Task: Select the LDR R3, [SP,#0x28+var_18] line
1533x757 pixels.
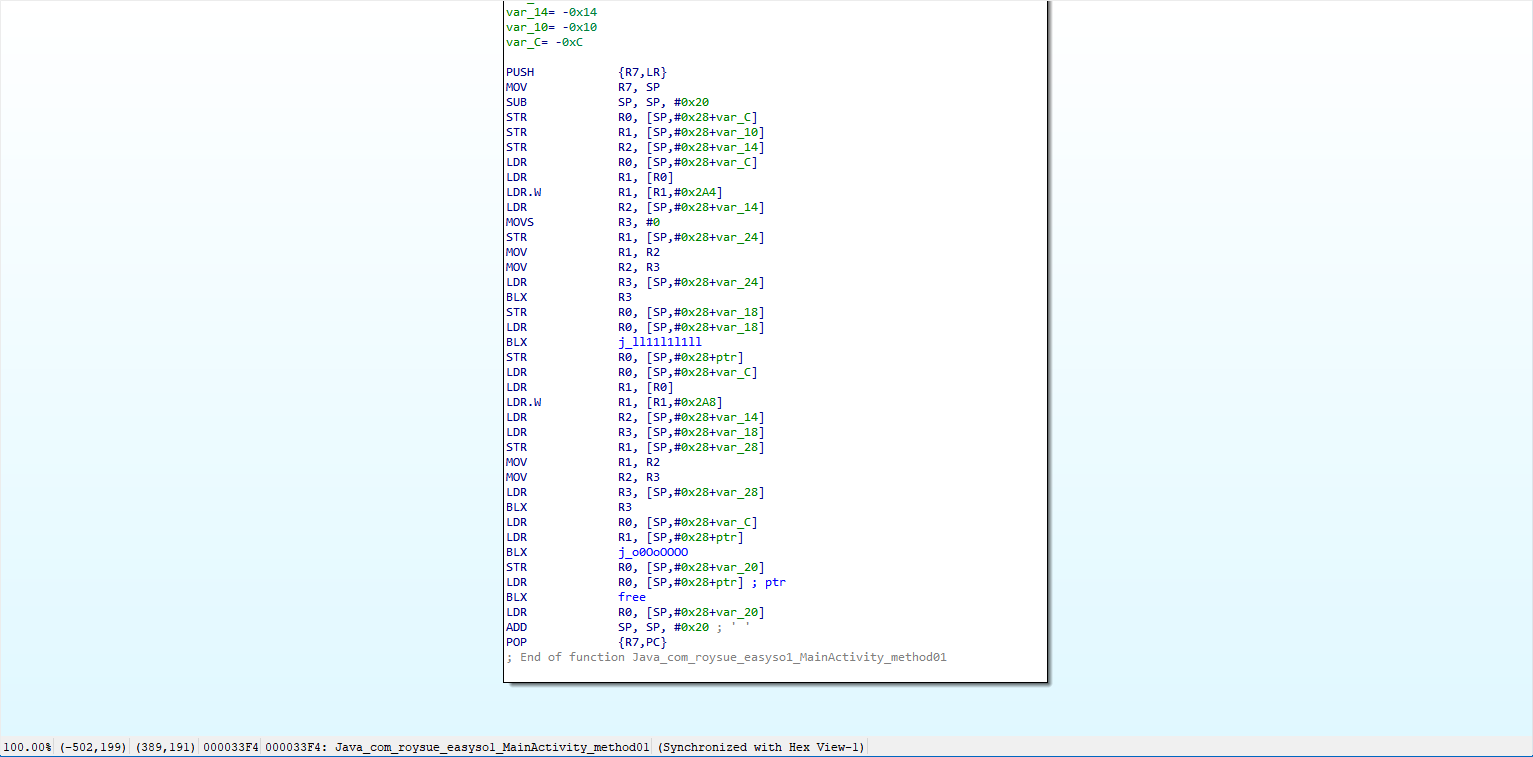Action: point(635,432)
